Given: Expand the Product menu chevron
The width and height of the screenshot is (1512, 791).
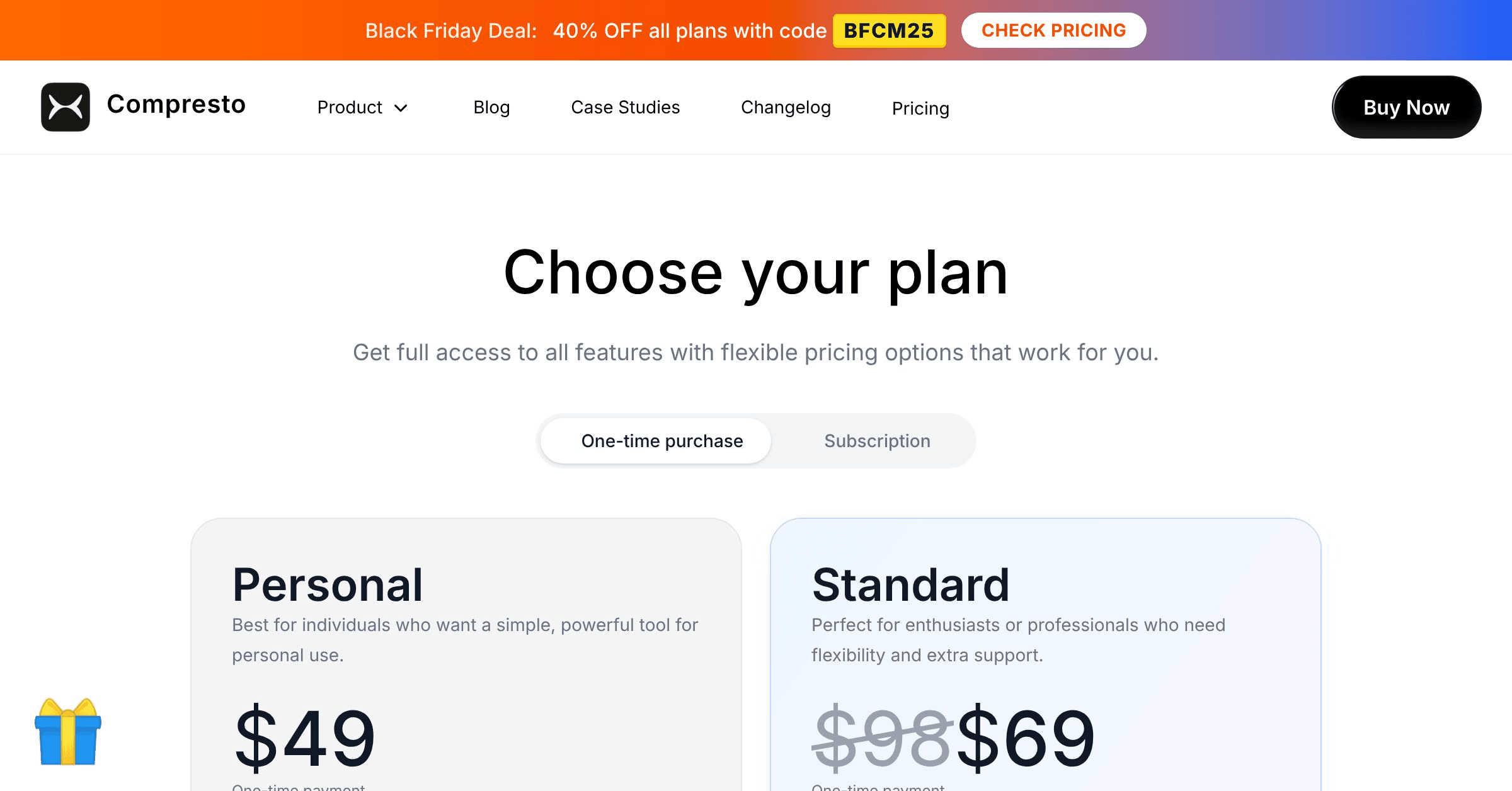Looking at the screenshot, I should coord(401,108).
